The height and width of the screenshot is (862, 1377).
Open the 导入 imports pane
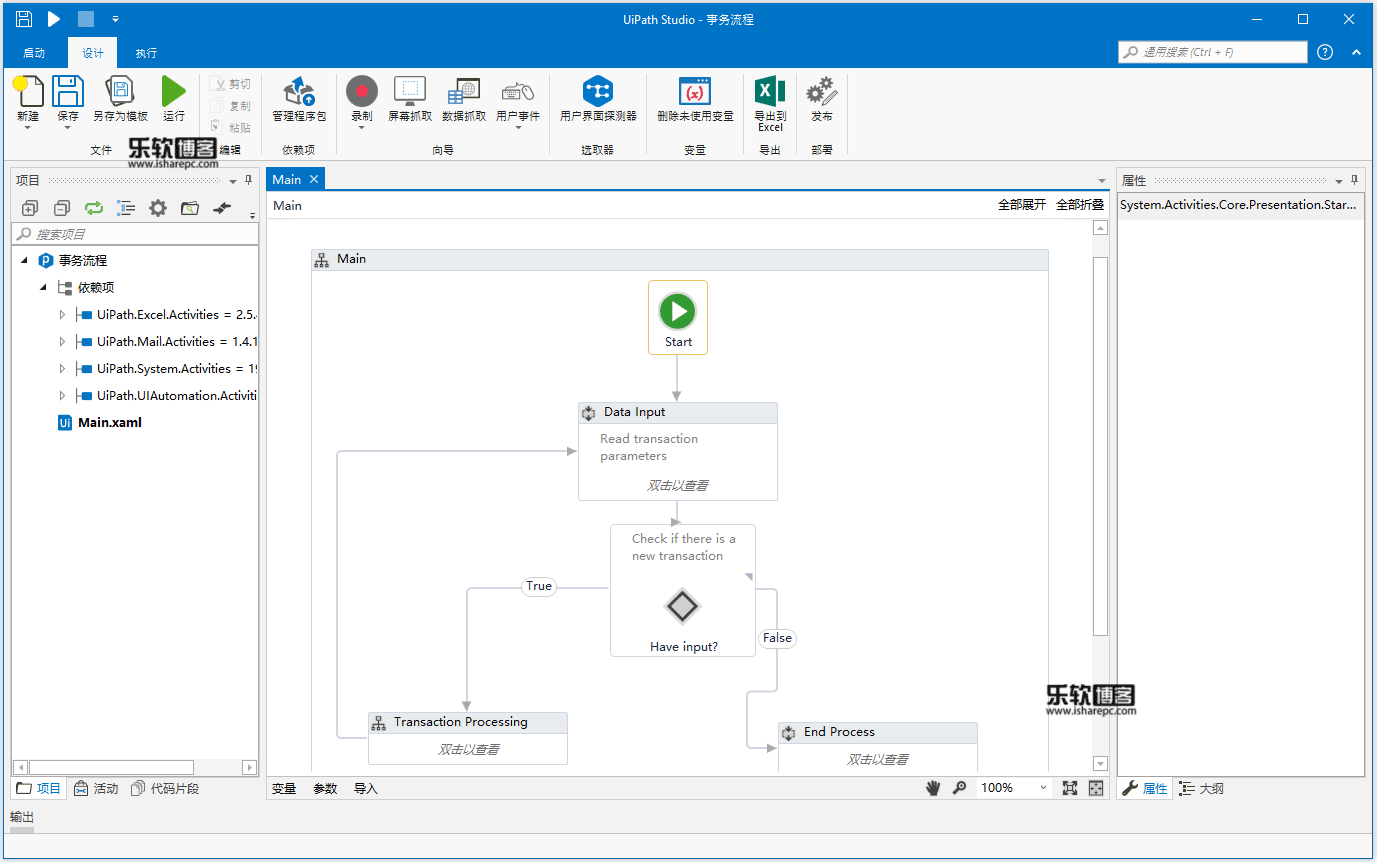tap(366, 788)
